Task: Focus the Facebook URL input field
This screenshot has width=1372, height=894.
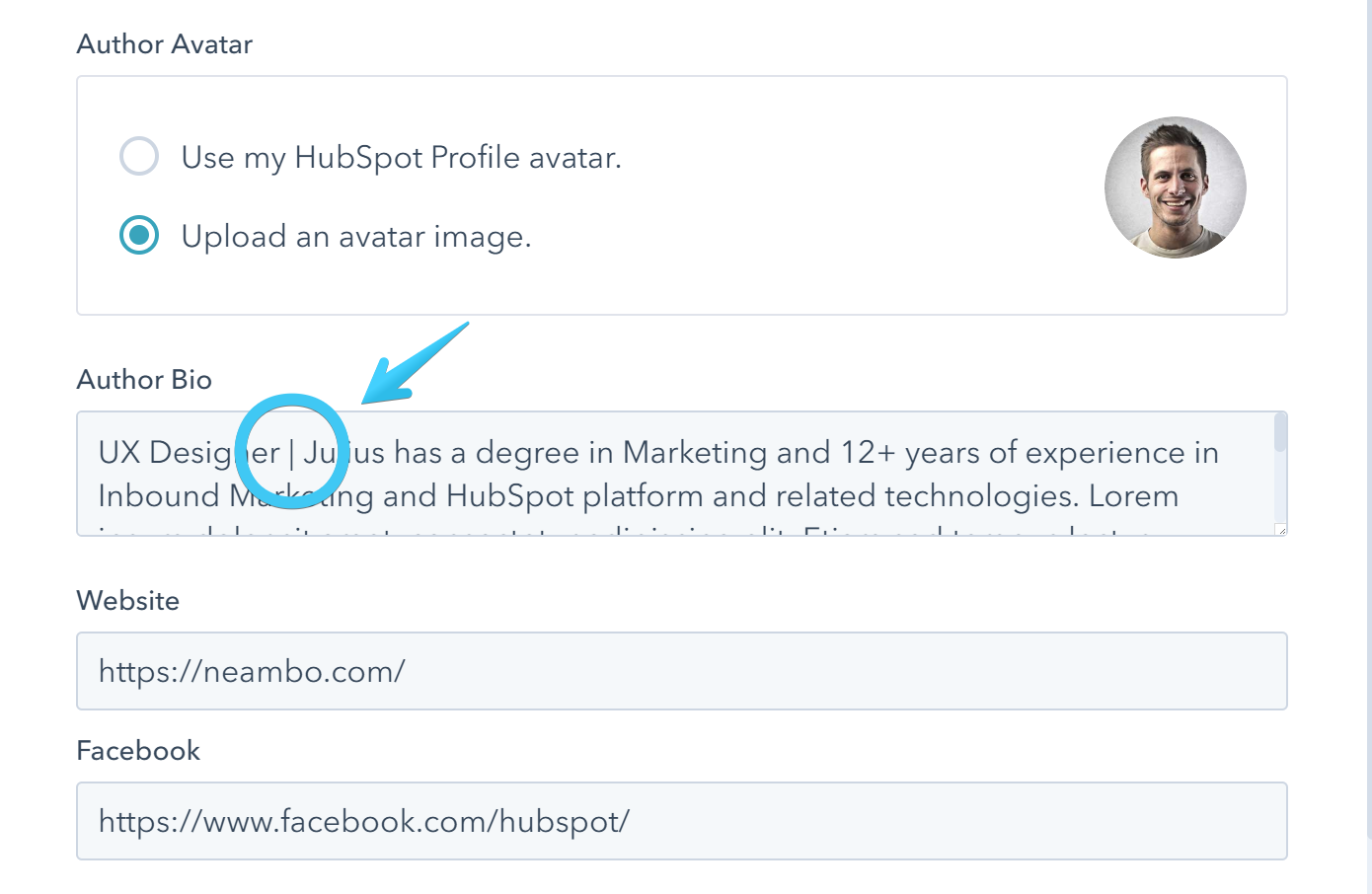Action: (681, 821)
